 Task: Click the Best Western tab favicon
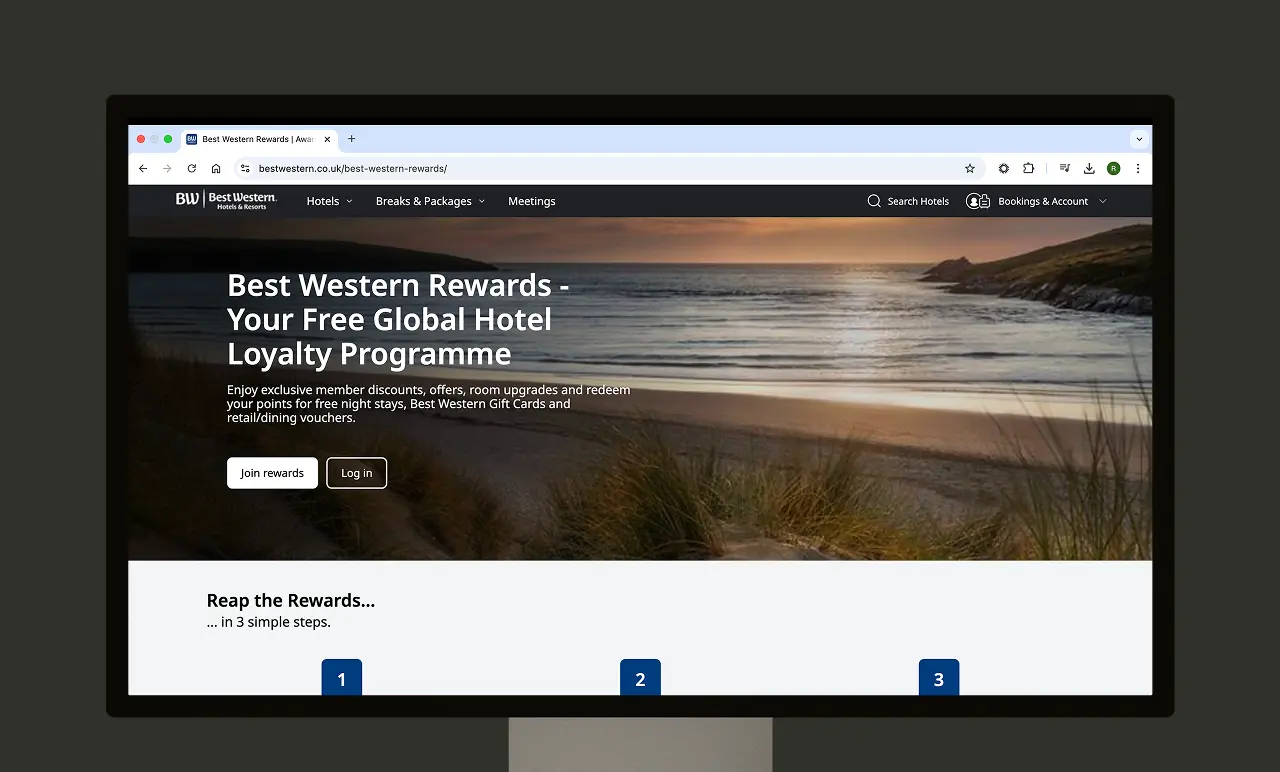tap(192, 139)
